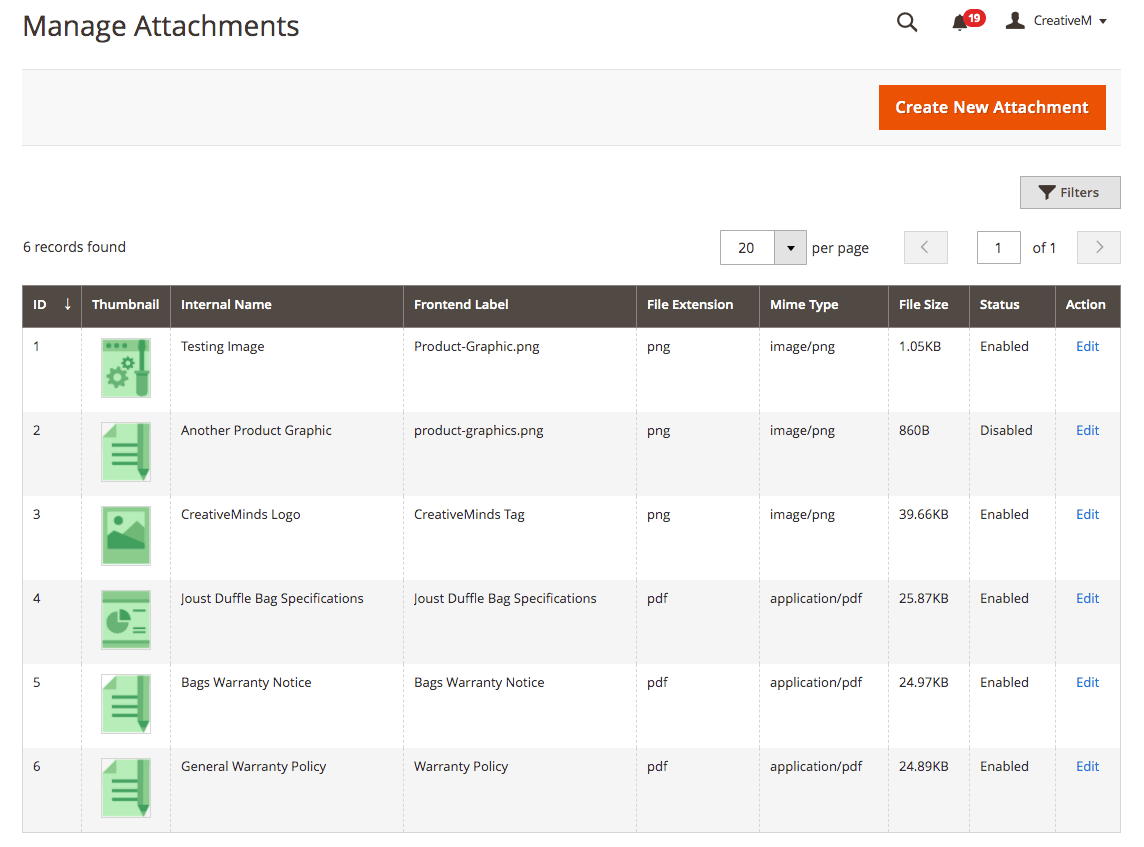Screen dimensions: 1144x847
Task: Click the Joust Duffle Bag chart thumbnail
Action: coord(126,619)
